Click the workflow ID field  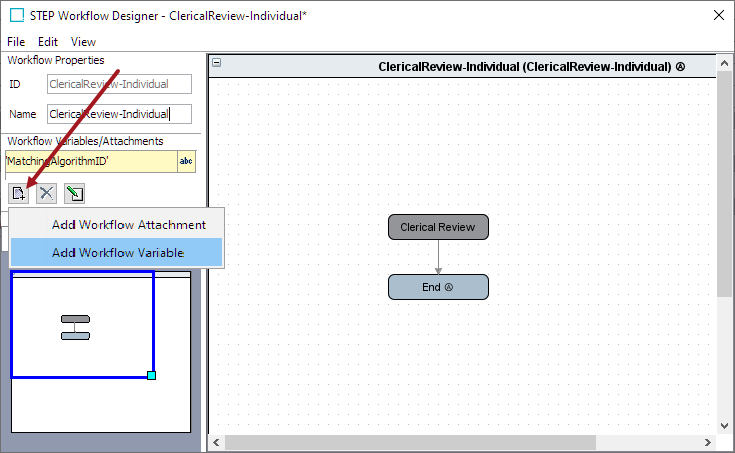click(121, 85)
